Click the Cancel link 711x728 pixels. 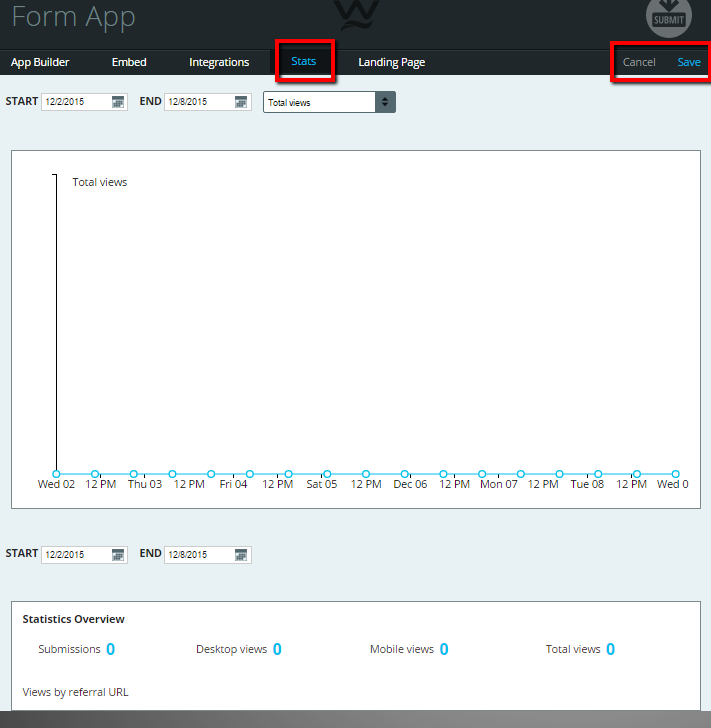[x=639, y=62]
